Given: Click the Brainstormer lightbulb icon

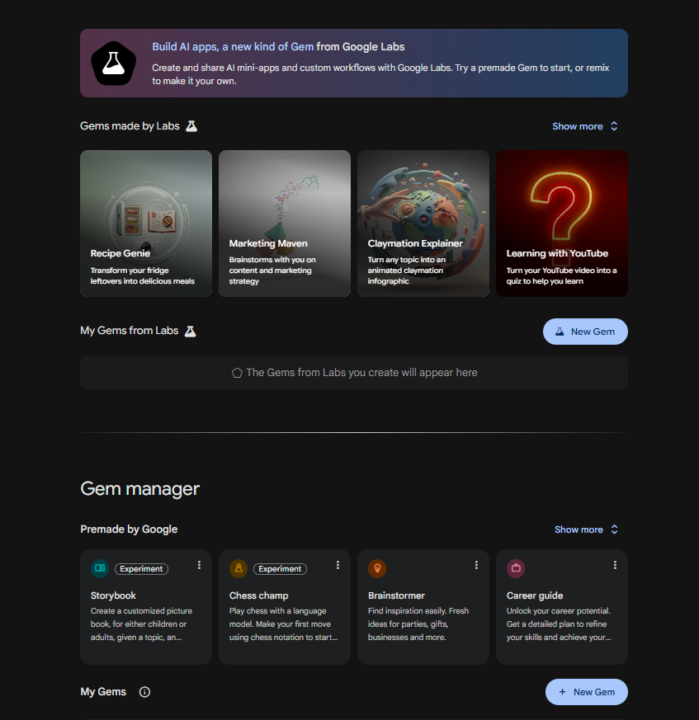Looking at the screenshot, I should pyautogui.click(x=377, y=568).
